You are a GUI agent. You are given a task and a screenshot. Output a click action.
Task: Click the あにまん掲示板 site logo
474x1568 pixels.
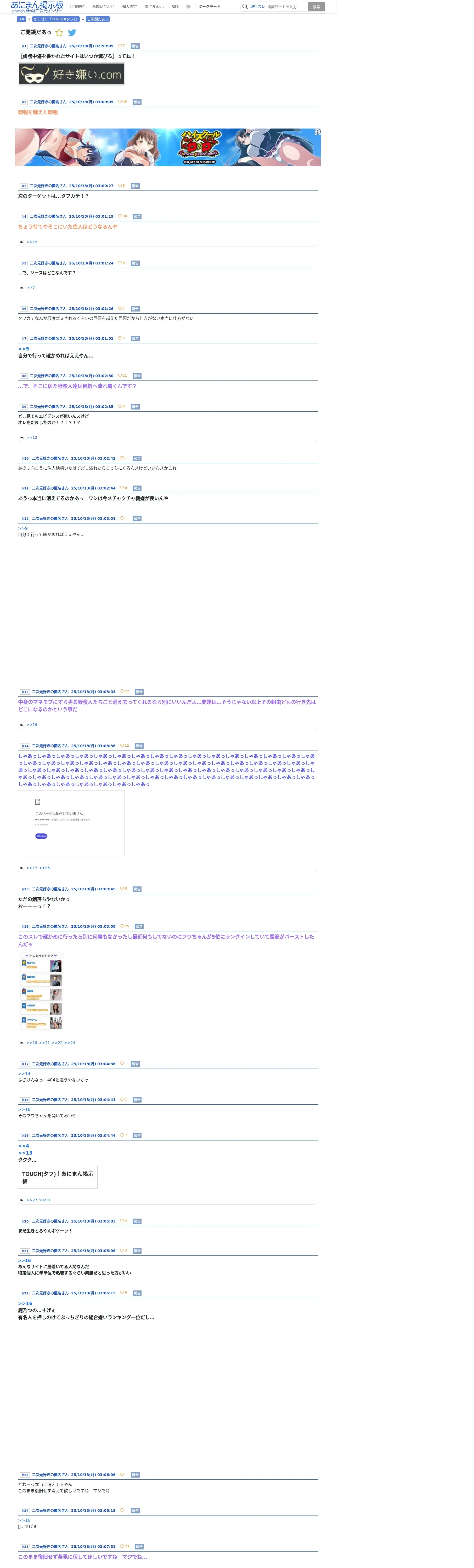(37, 7)
